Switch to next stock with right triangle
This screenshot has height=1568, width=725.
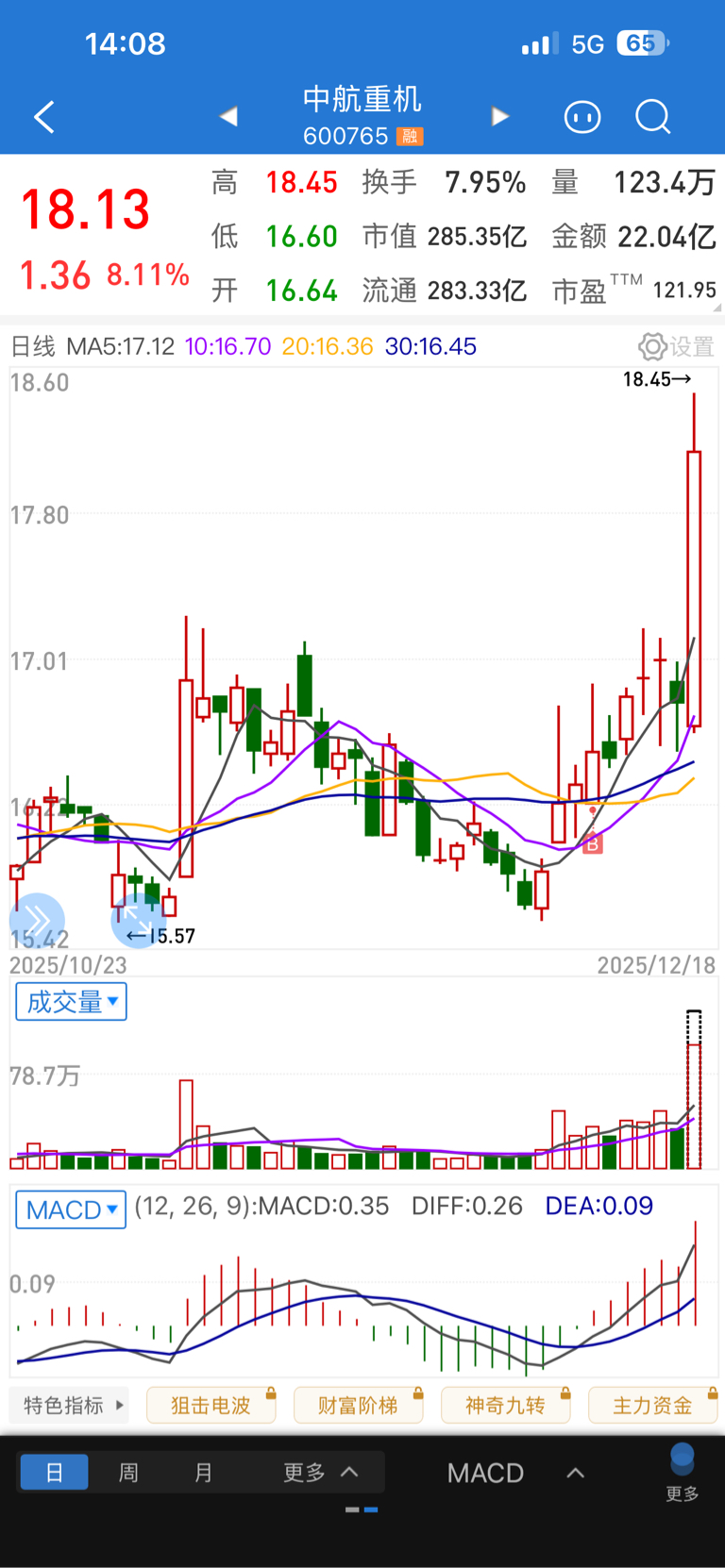[x=500, y=116]
